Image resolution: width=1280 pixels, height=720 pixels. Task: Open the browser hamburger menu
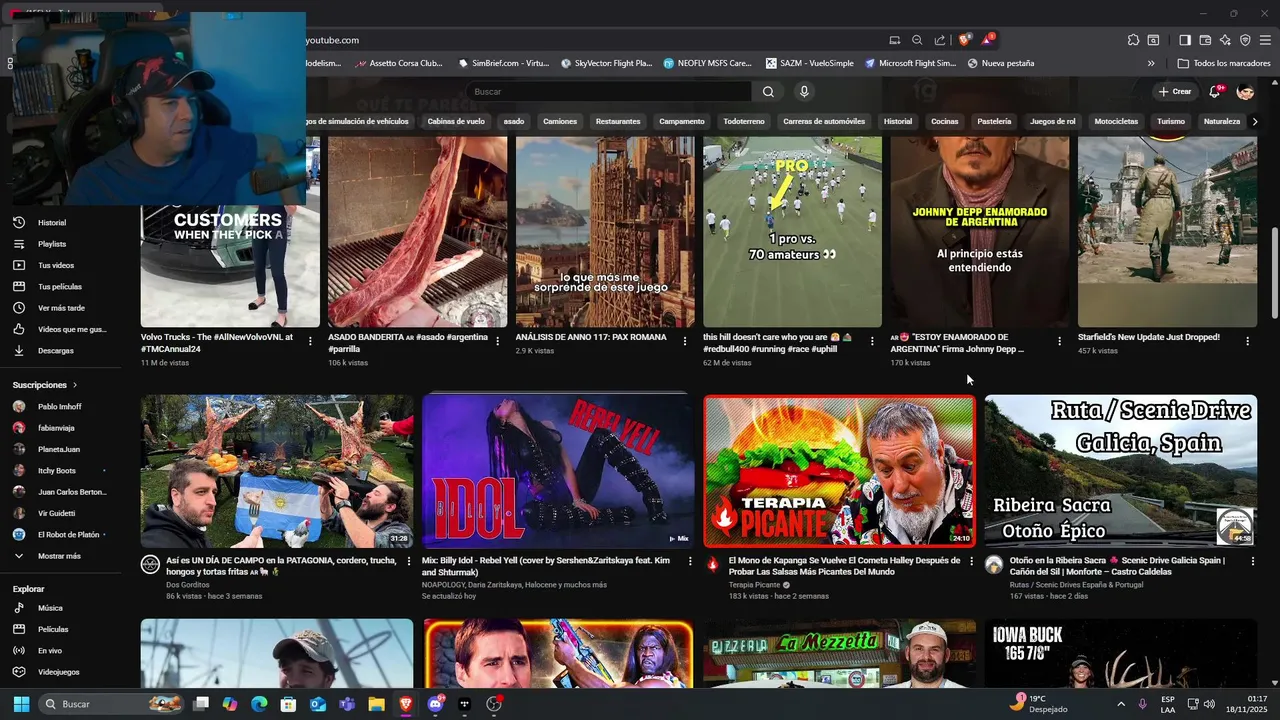[1265, 40]
